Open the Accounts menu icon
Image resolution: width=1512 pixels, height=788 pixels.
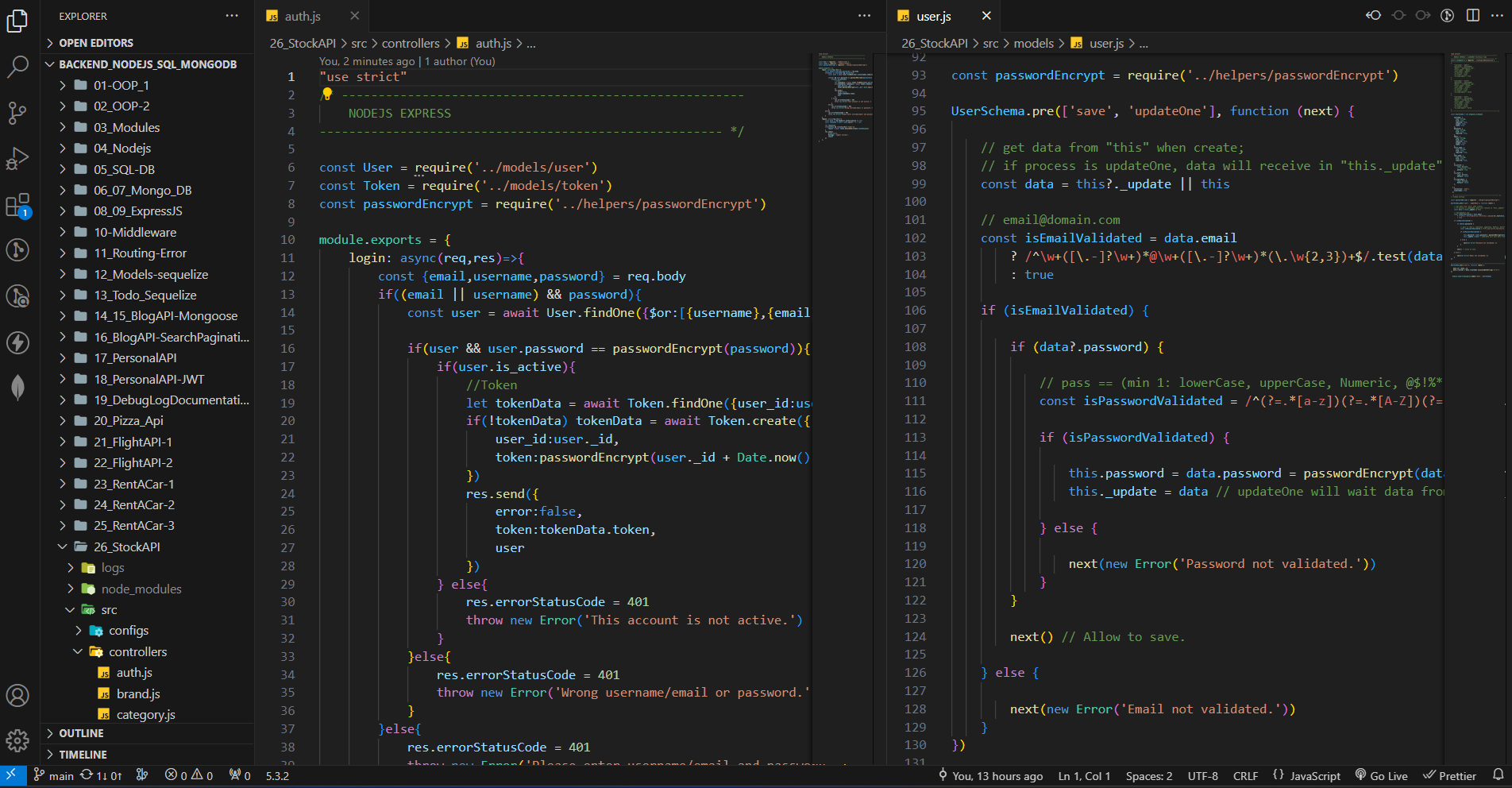[17, 696]
